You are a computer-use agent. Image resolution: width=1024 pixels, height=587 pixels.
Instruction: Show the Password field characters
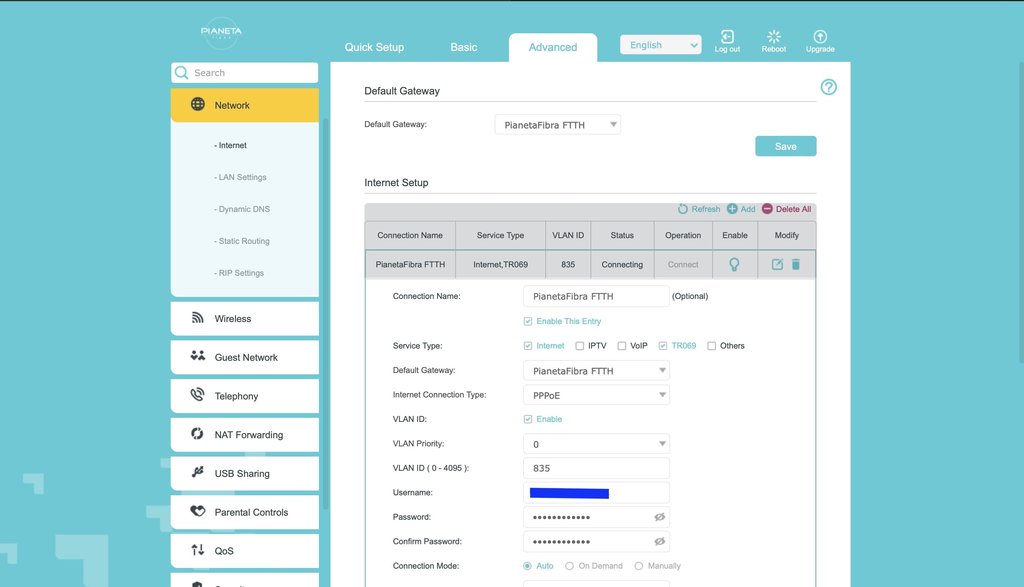[x=660, y=517]
